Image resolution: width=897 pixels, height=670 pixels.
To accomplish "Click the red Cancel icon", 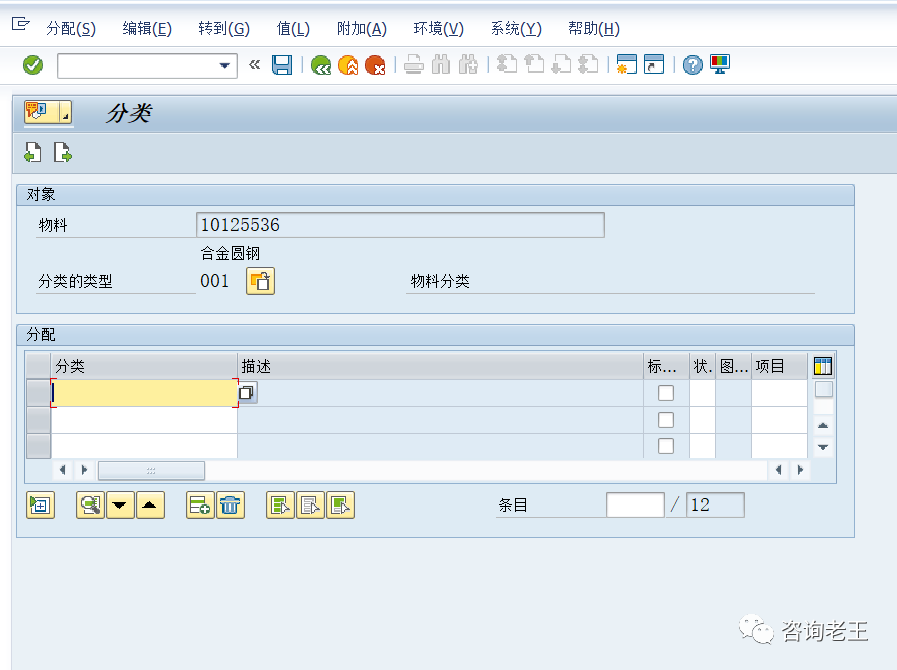I will (x=375, y=65).
